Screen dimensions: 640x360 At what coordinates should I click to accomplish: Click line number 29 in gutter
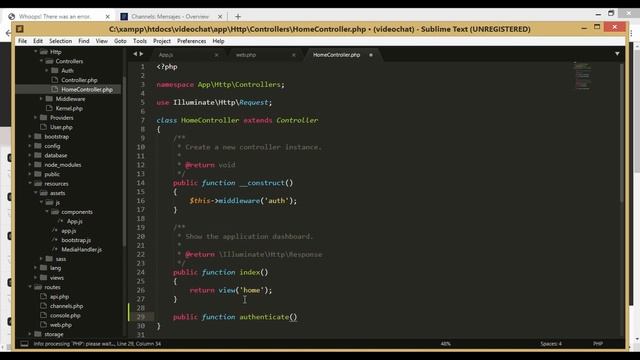coord(140,317)
